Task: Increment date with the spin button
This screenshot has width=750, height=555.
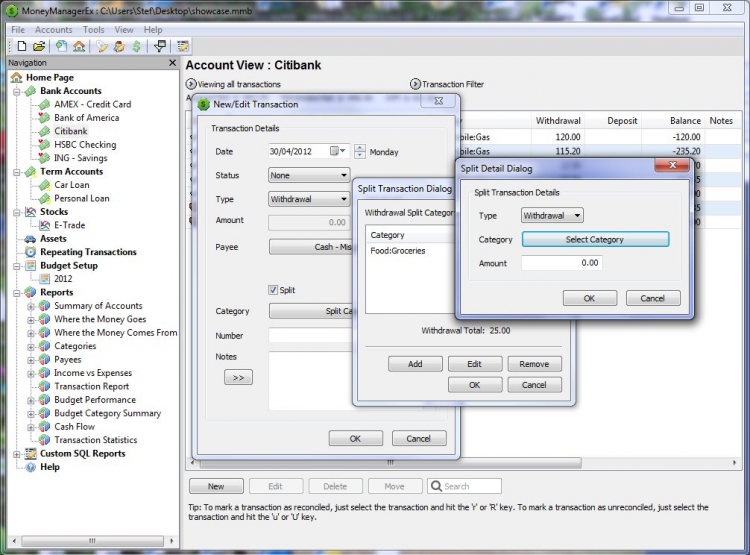Action: point(360,148)
